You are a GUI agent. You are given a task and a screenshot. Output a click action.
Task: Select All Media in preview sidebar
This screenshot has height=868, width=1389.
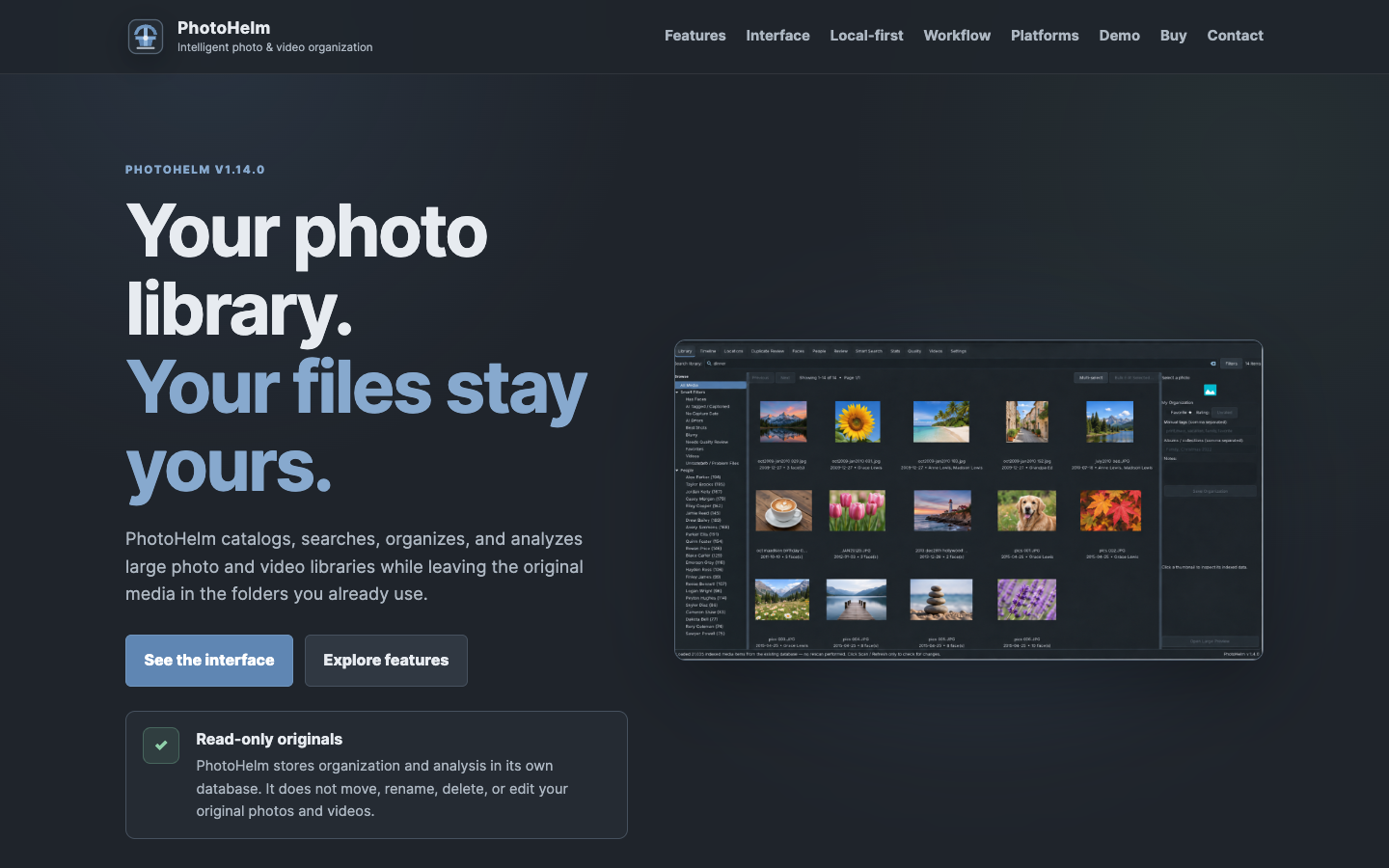coord(711,385)
